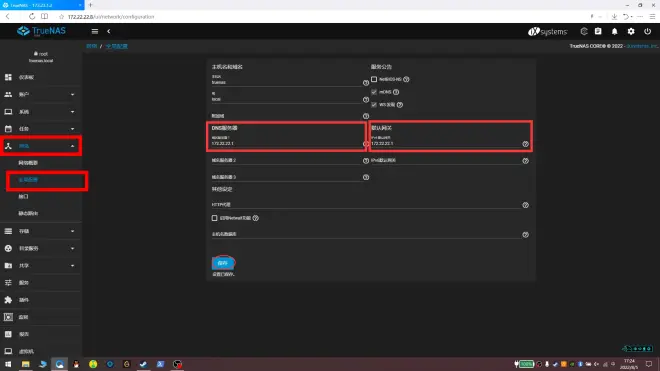This screenshot has width=660, height=371.
Task: Collapse the Network menu arrow
Action: click(x=72, y=146)
